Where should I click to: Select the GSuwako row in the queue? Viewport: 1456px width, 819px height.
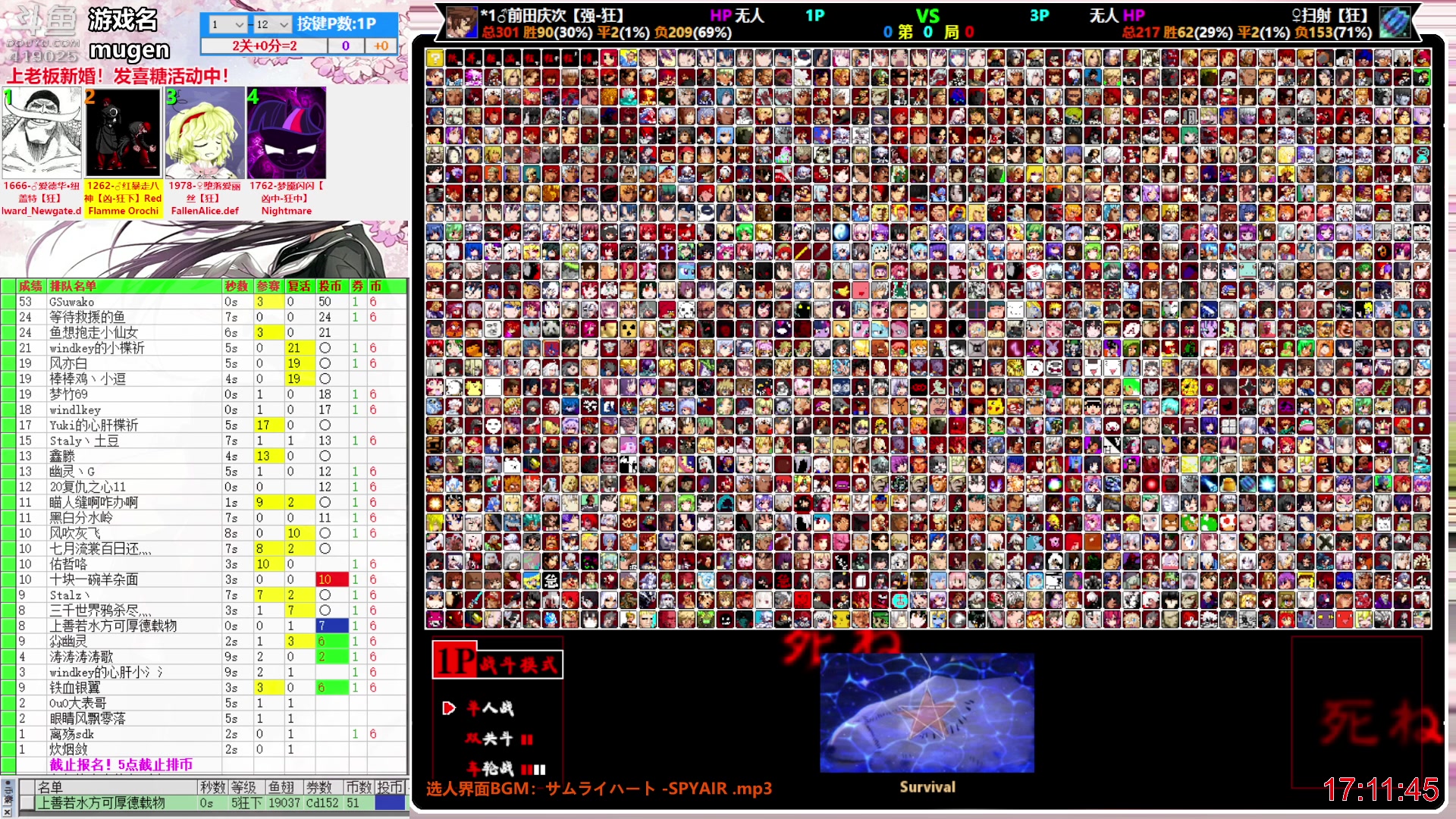(205, 302)
